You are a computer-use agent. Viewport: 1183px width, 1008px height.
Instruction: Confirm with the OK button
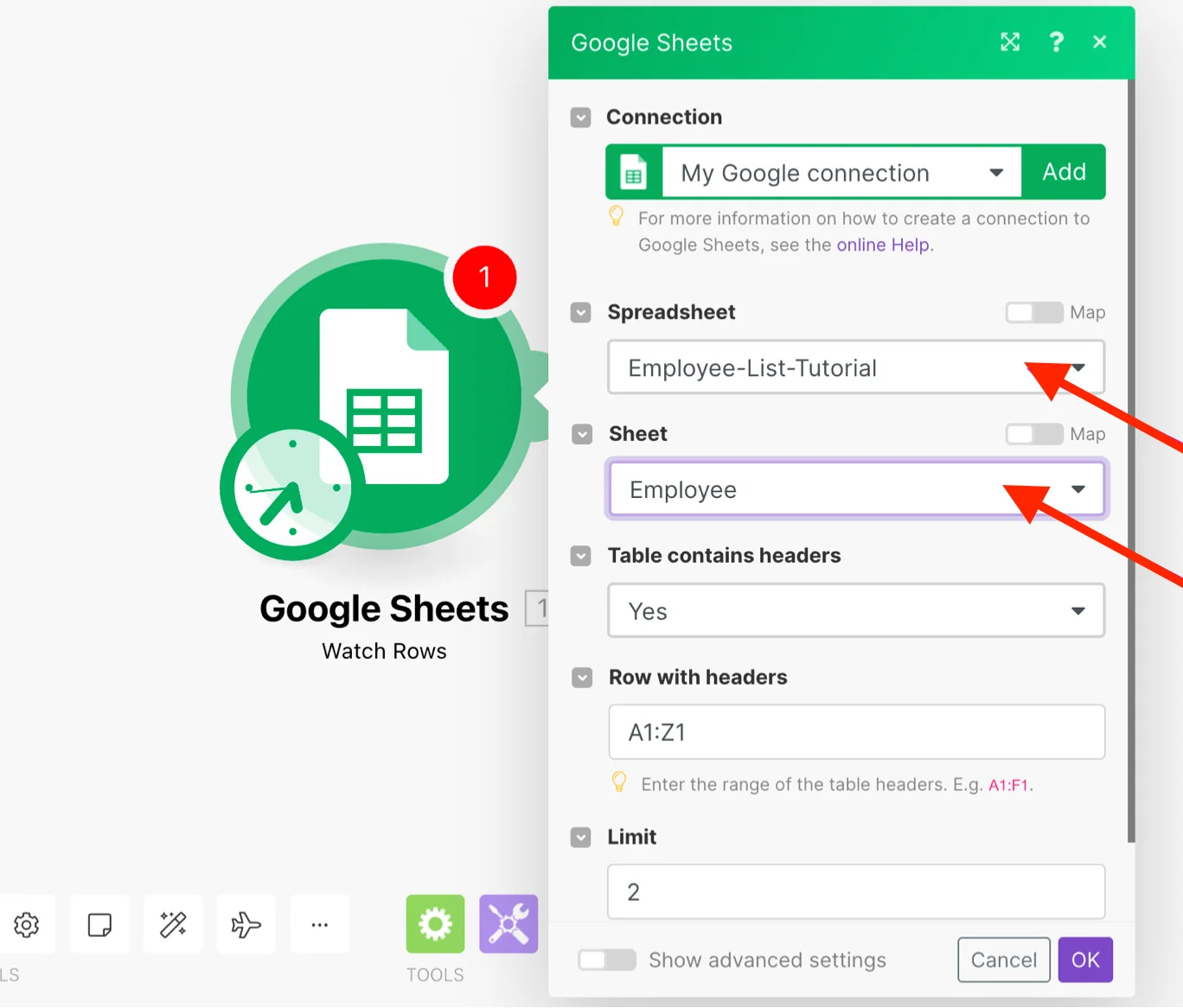(1085, 960)
